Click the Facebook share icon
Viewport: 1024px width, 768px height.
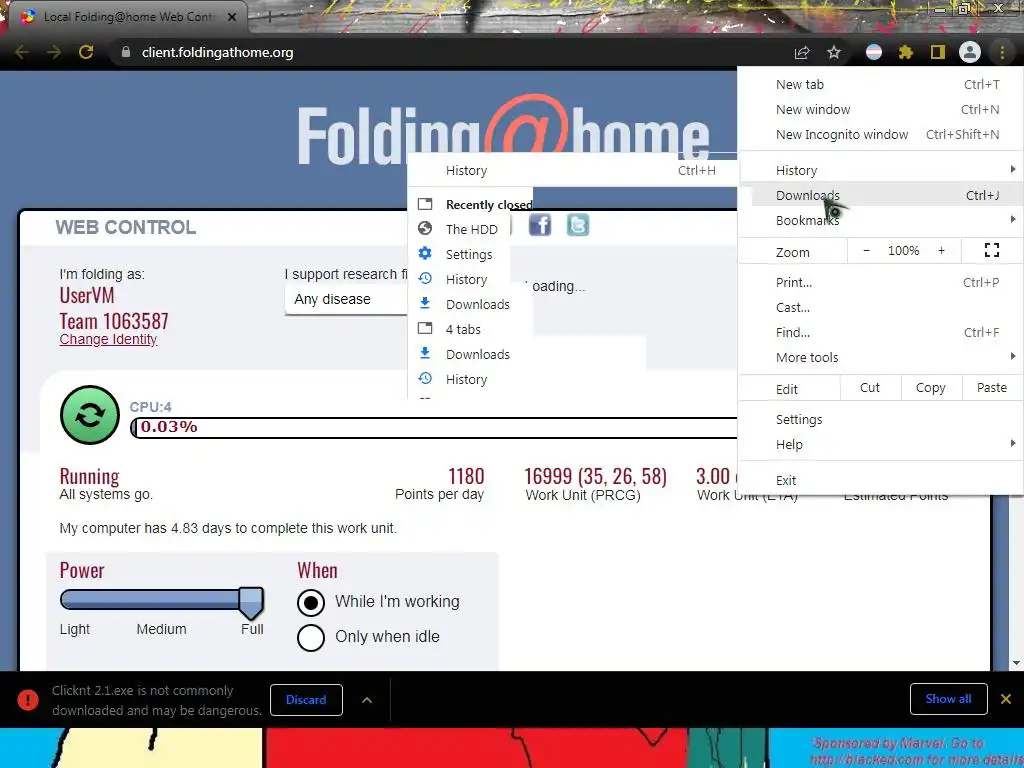pyautogui.click(x=539, y=225)
